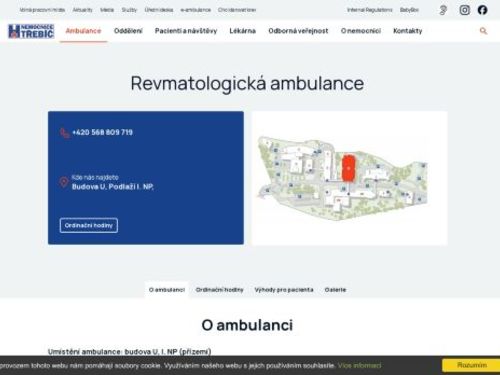
Task: Accept cookies with the Rozumím button
Action: (x=471, y=365)
